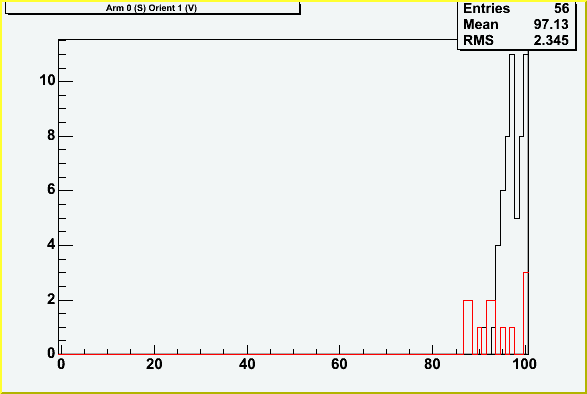Select the x-axis label 20
587x394 pixels.
[x=154, y=364]
